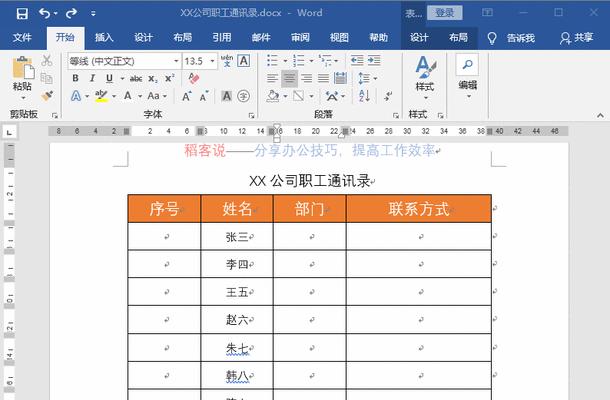Image resolution: width=610 pixels, height=400 pixels.
Task: Toggle character shading A icon
Action: click(x=226, y=96)
